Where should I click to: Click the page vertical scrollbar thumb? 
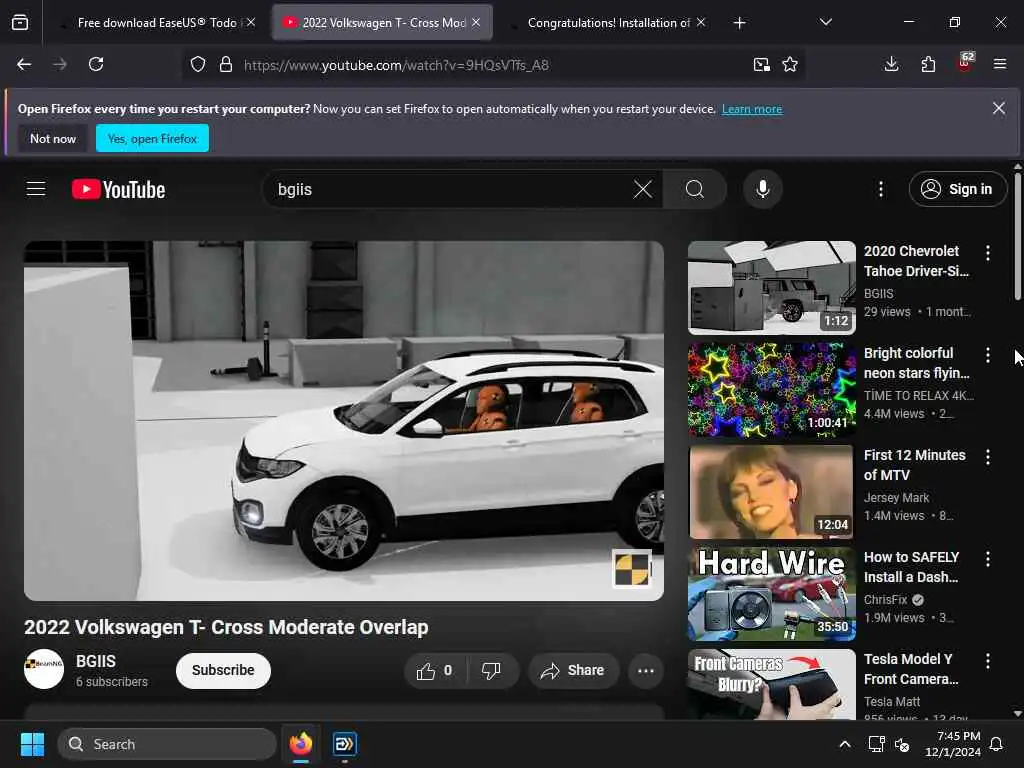click(1017, 236)
